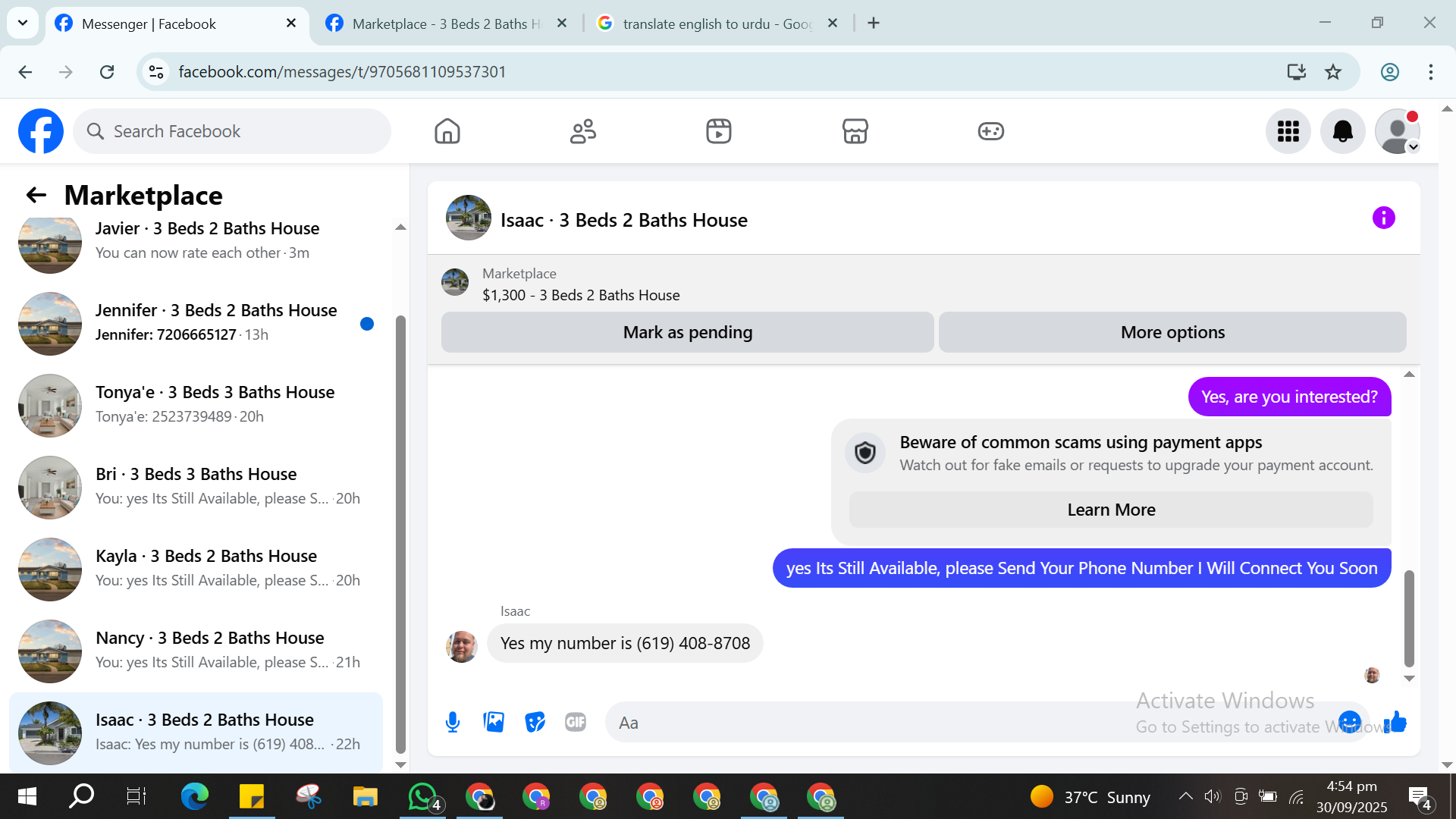Open the Reels video icon

click(x=719, y=131)
